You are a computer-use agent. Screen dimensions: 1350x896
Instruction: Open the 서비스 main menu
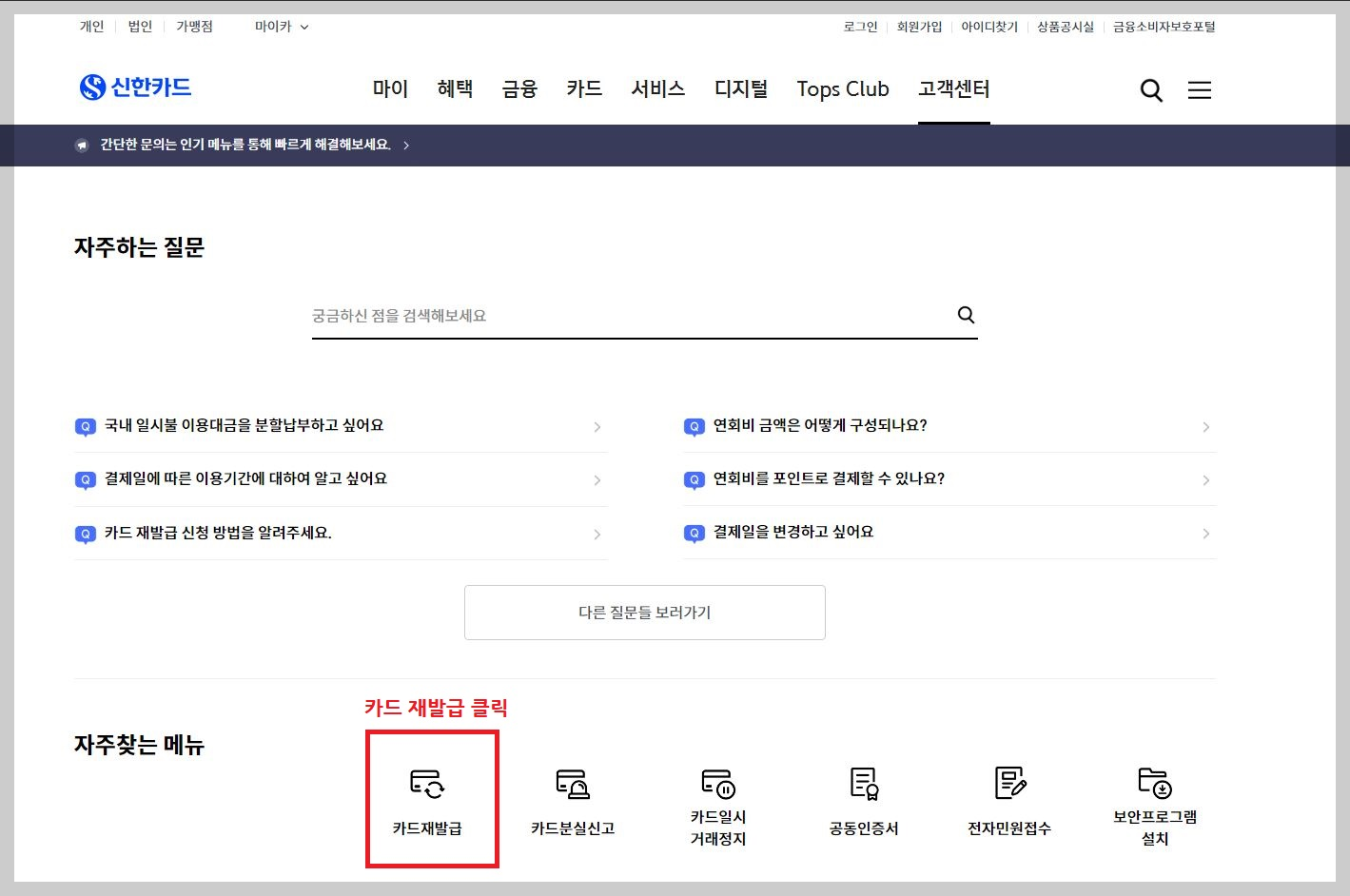[658, 89]
